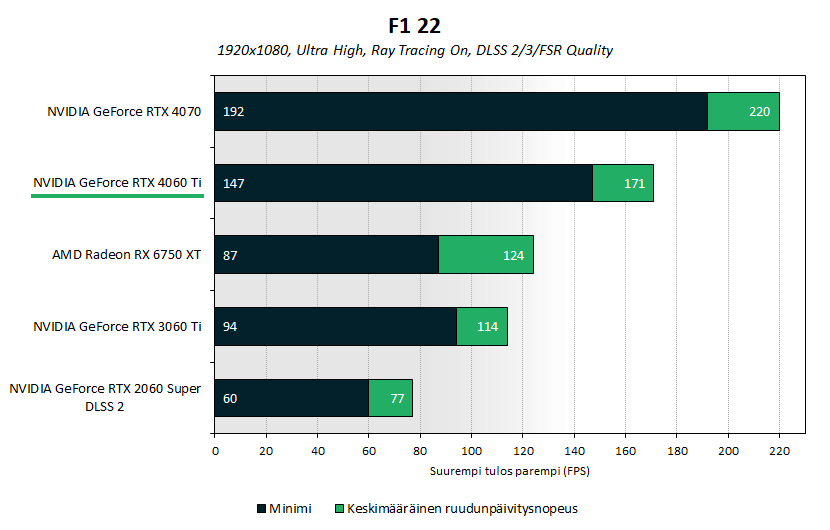
Task: Select the NVIDIA GeForce RTX 4060 Ti label
Action: (117, 183)
